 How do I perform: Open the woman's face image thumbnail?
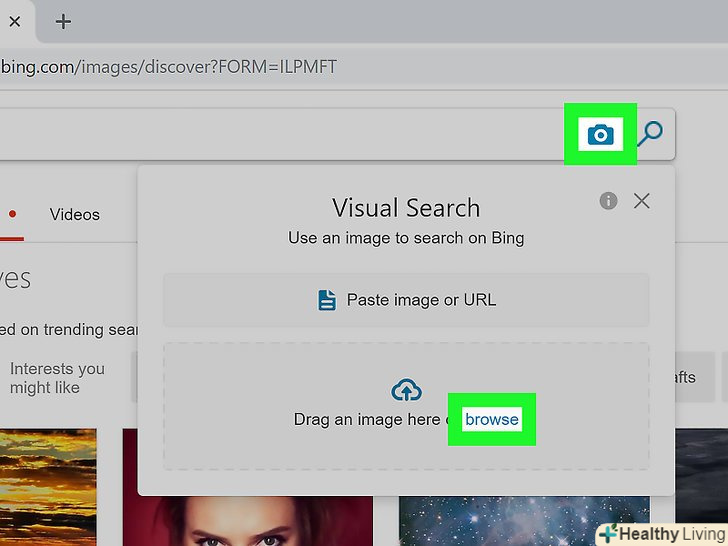tap(247, 521)
